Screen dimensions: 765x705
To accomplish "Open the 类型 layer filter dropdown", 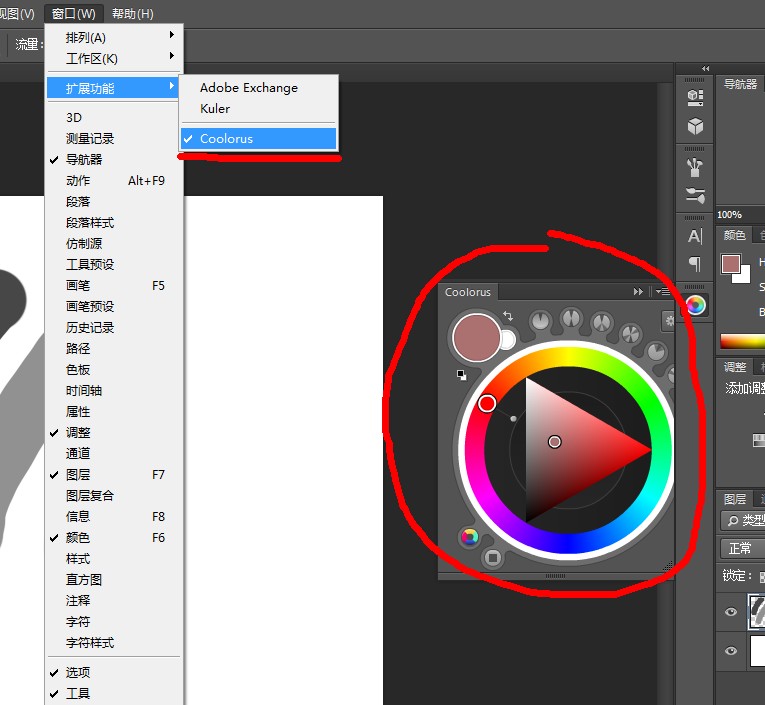I will click(743, 521).
